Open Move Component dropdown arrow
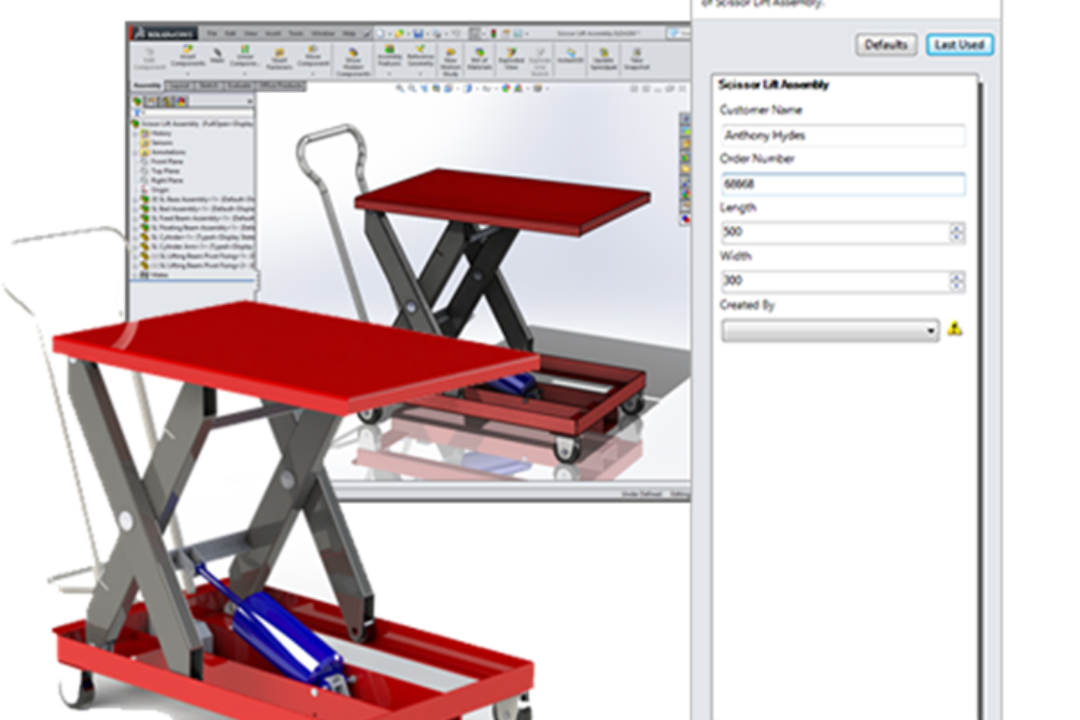The height and width of the screenshot is (720, 1080). [313, 74]
